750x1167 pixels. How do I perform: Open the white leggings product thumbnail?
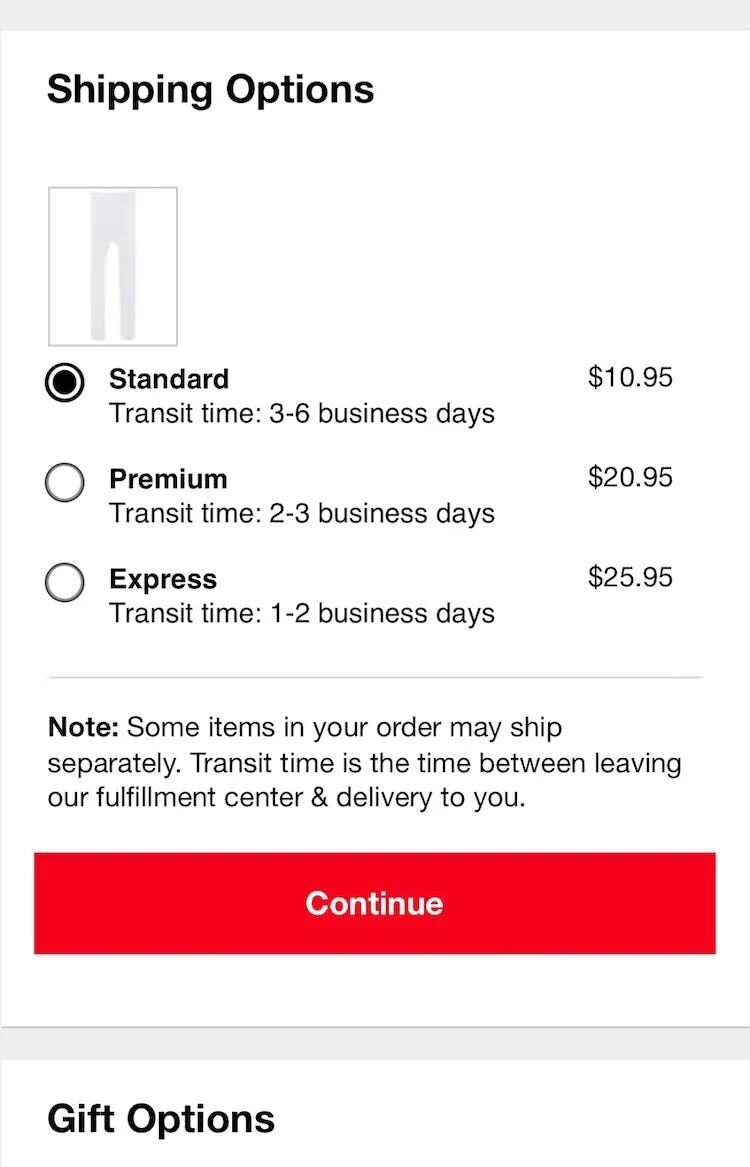pos(113,266)
